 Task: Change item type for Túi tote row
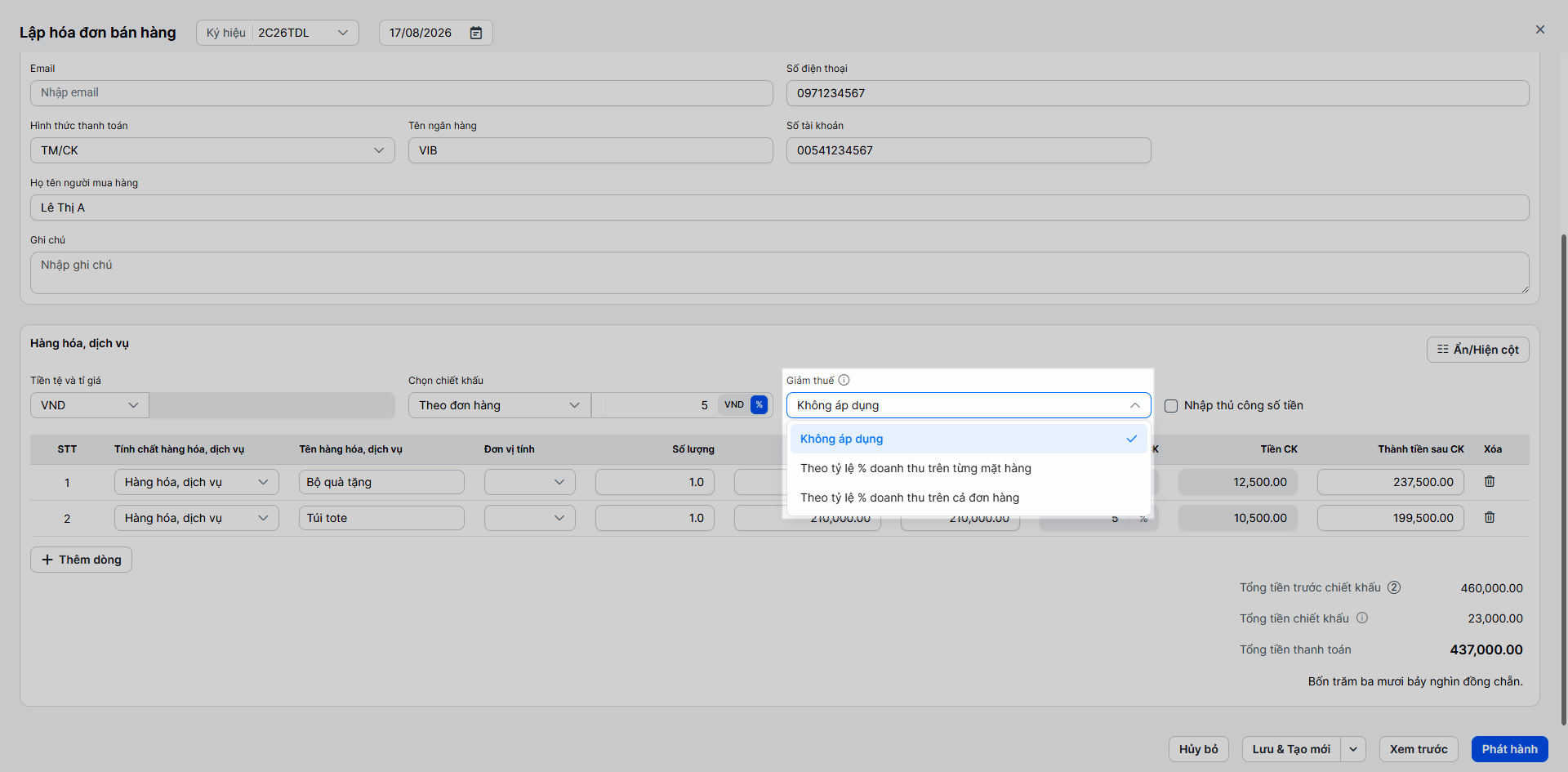(x=197, y=518)
